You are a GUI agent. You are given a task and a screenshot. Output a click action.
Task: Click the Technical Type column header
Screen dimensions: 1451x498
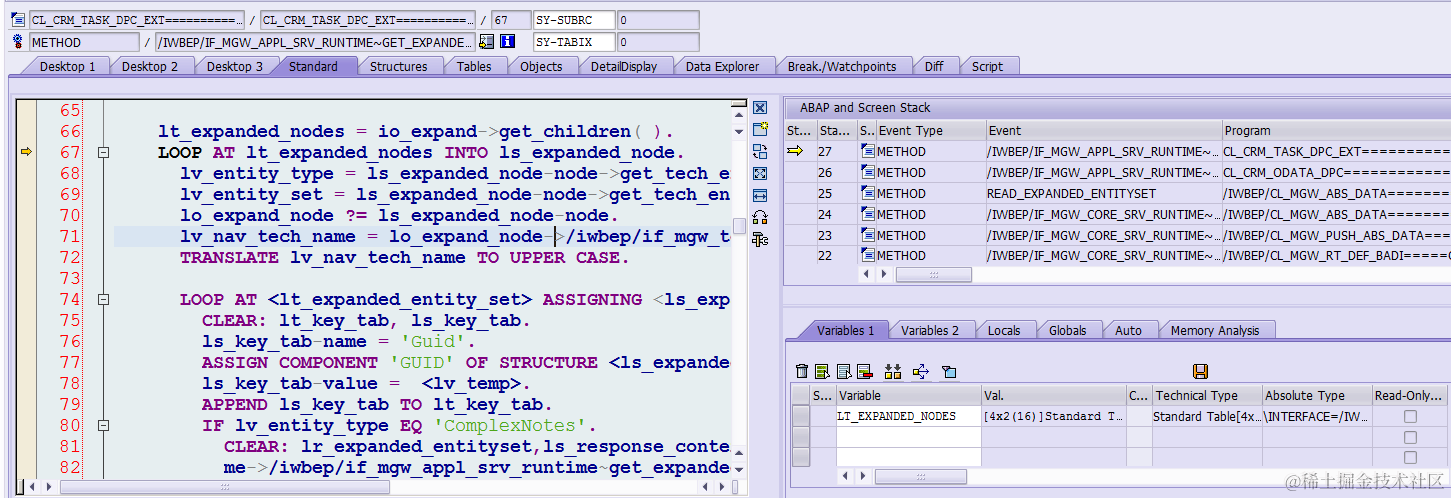pos(1207,395)
